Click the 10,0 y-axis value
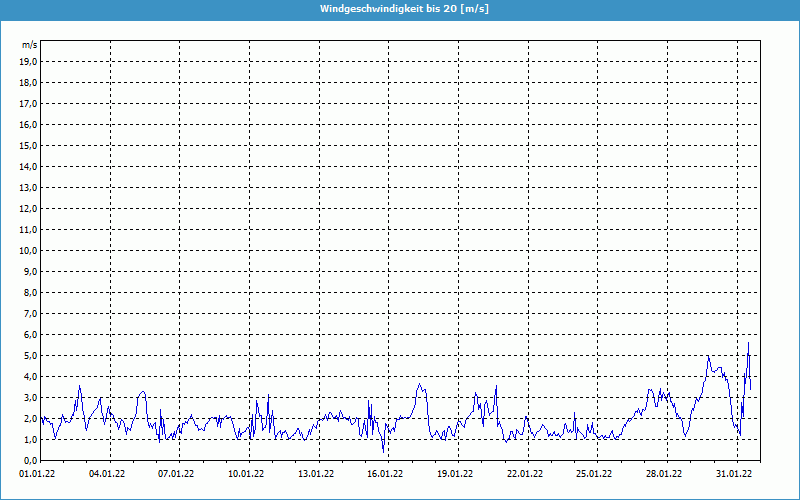This screenshot has height=500, width=800. point(29,251)
